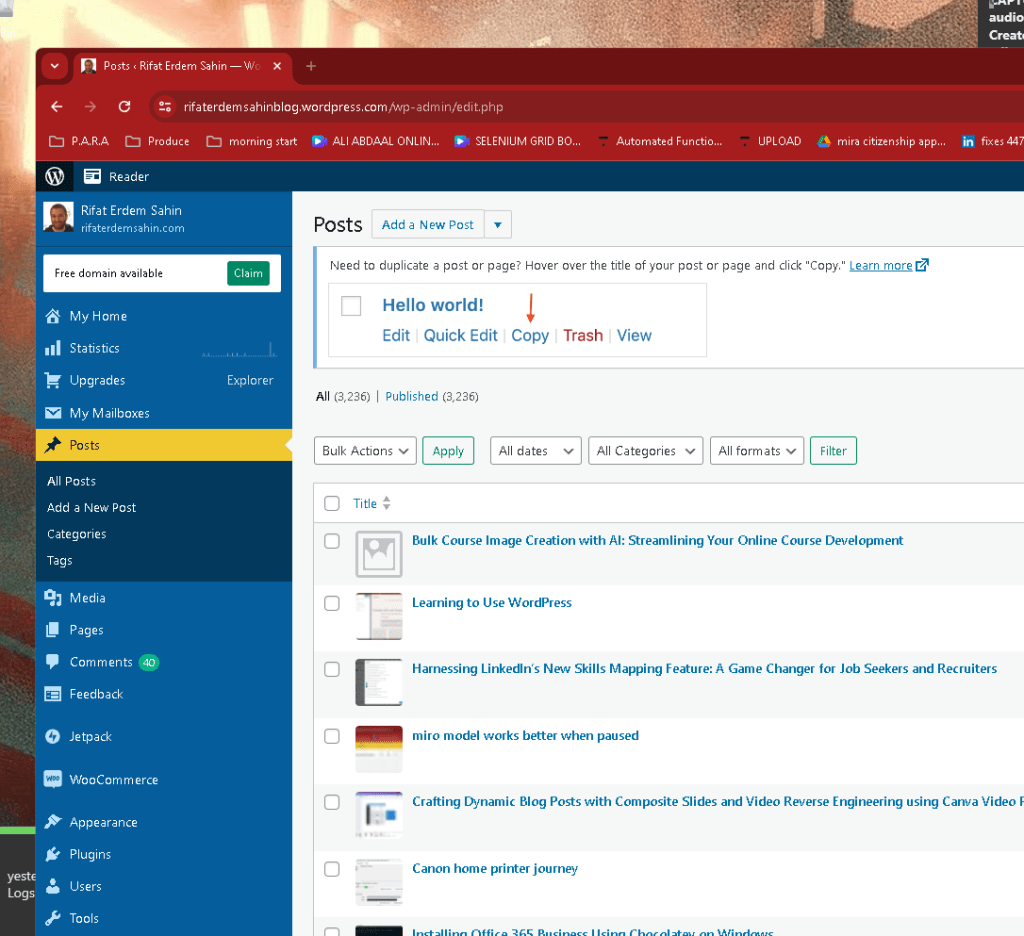Open the Canon home printer journey post

pos(494,868)
